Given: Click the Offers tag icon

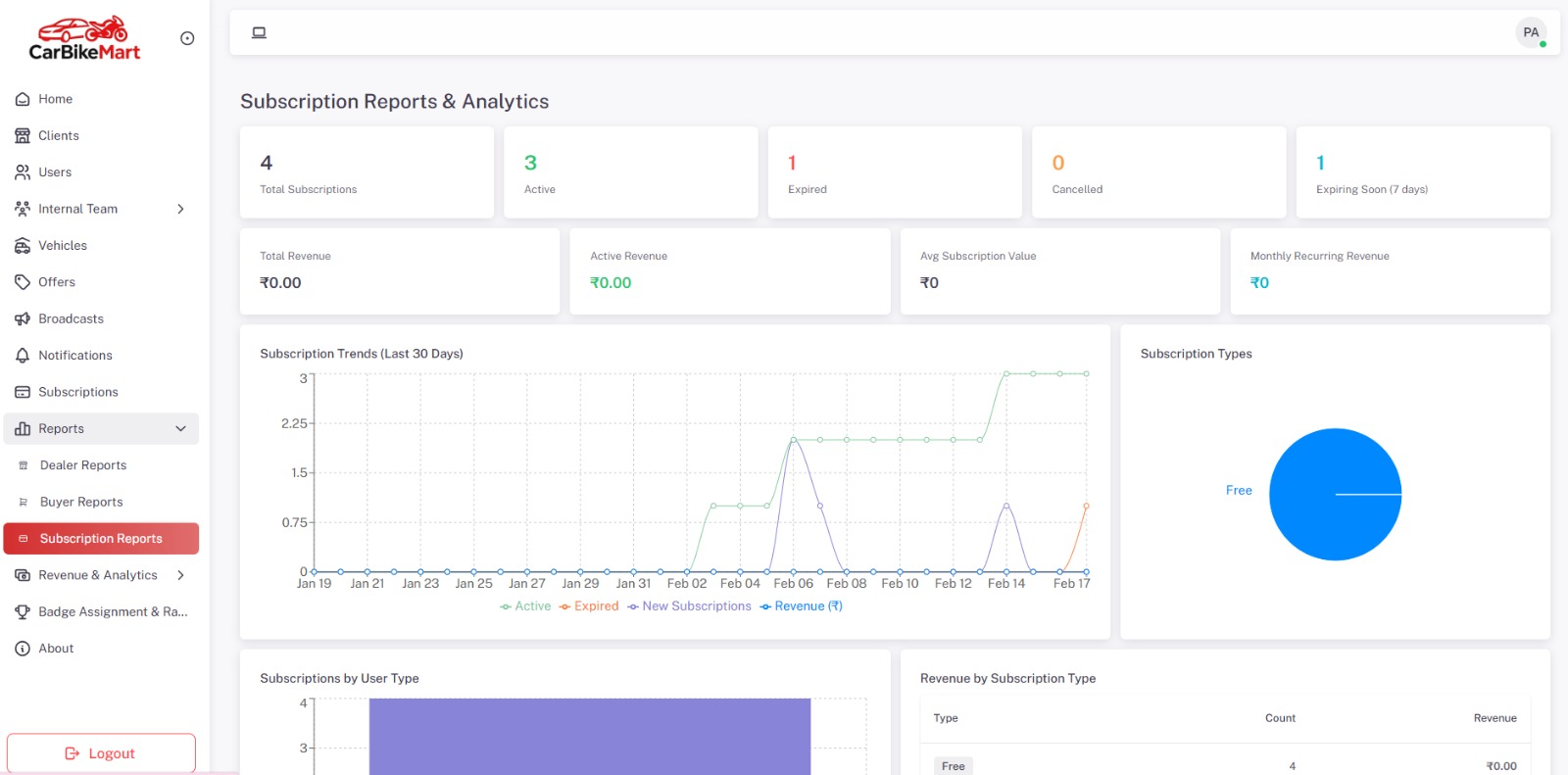Looking at the screenshot, I should click(23, 282).
